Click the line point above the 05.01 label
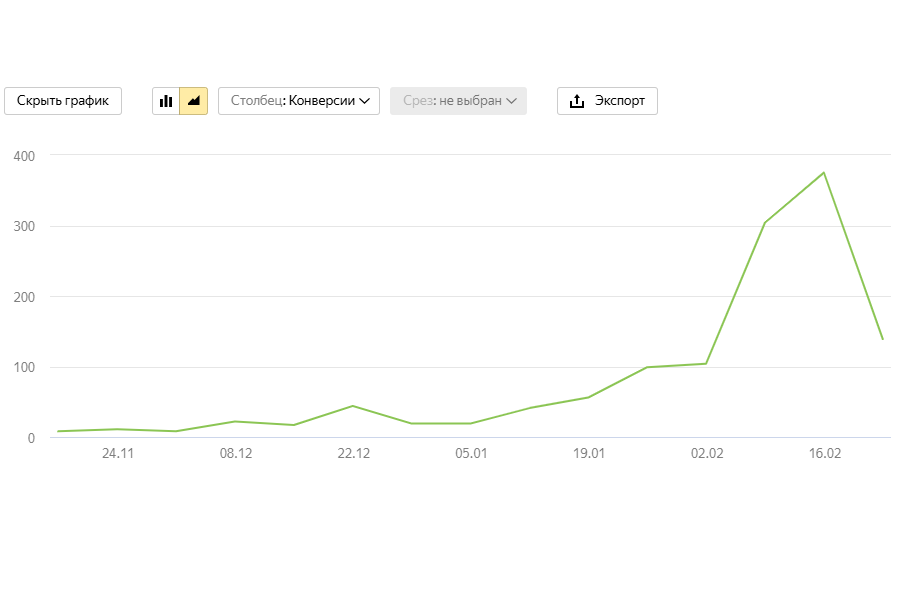This screenshot has height=600, width=900. 471,423
